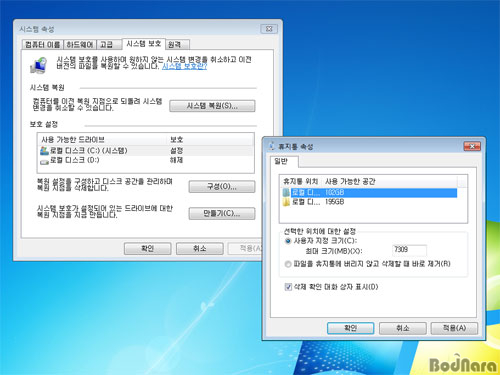Click 해제 protection status of drive D:
The width and height of the screenshot is (500, 375).
tap(177, 160)
